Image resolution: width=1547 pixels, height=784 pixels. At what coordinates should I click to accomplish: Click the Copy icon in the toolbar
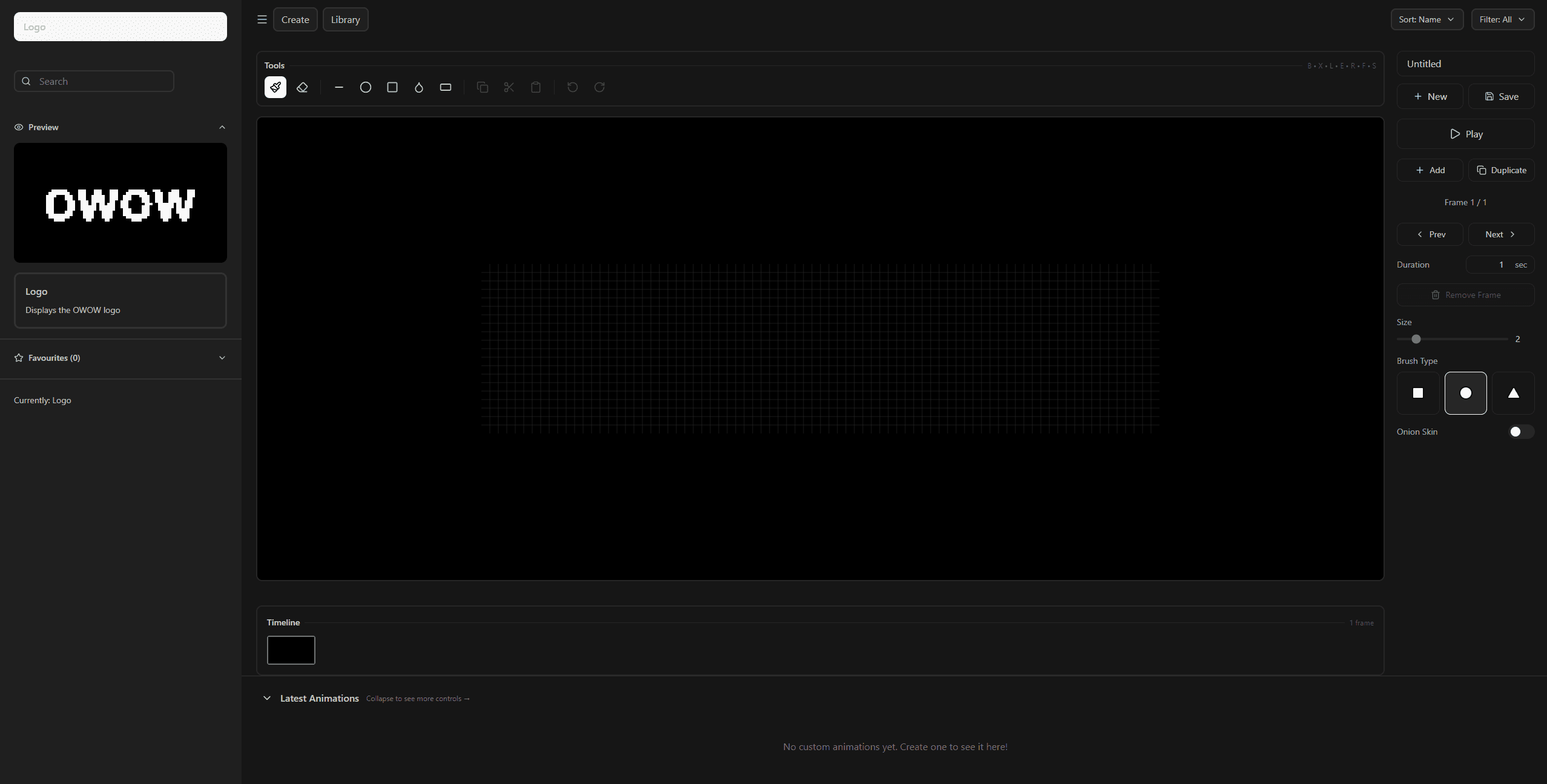coord(482,87)
